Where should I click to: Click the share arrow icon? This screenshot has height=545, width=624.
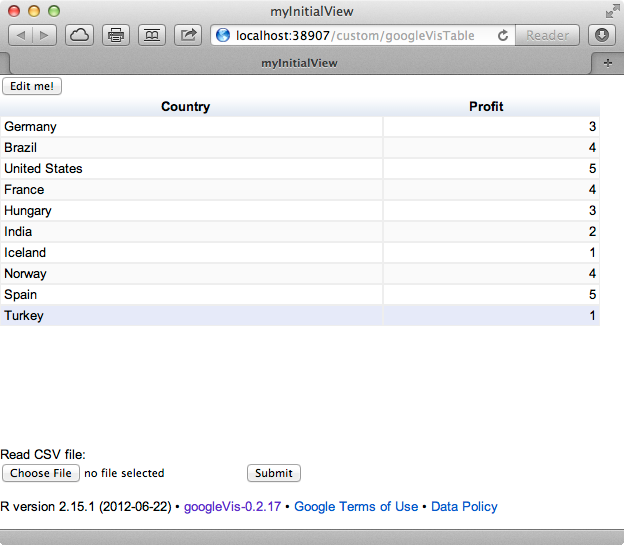(x=188, y=35)
